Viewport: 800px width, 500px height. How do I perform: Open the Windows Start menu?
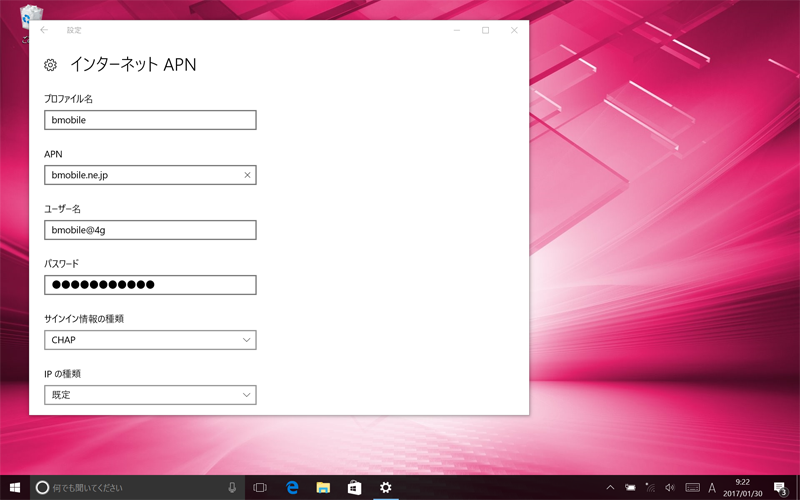click(x=15, y=488)
